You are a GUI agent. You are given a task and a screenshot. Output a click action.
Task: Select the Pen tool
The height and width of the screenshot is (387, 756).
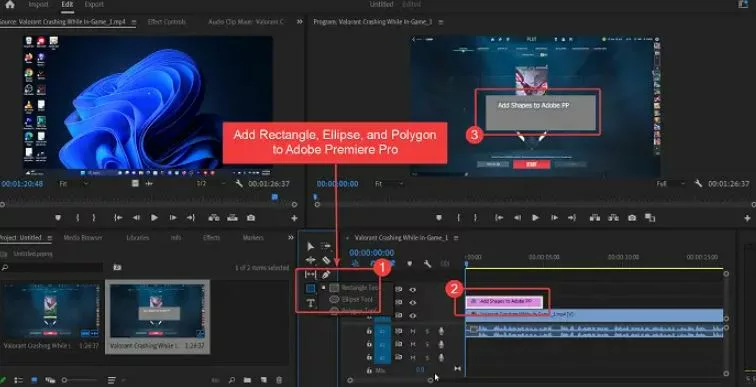click(326, 275)
